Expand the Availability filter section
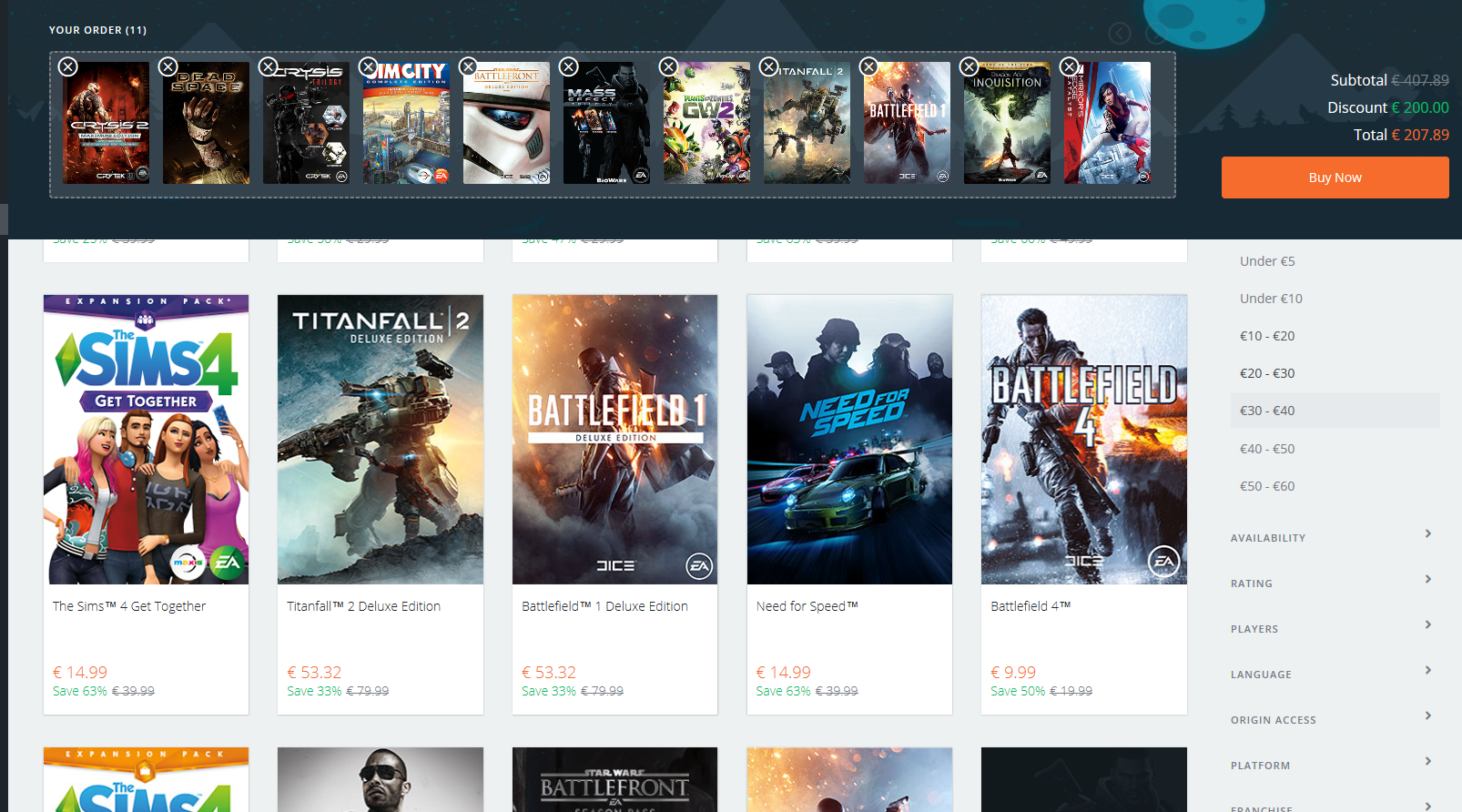 (1333, 536)
